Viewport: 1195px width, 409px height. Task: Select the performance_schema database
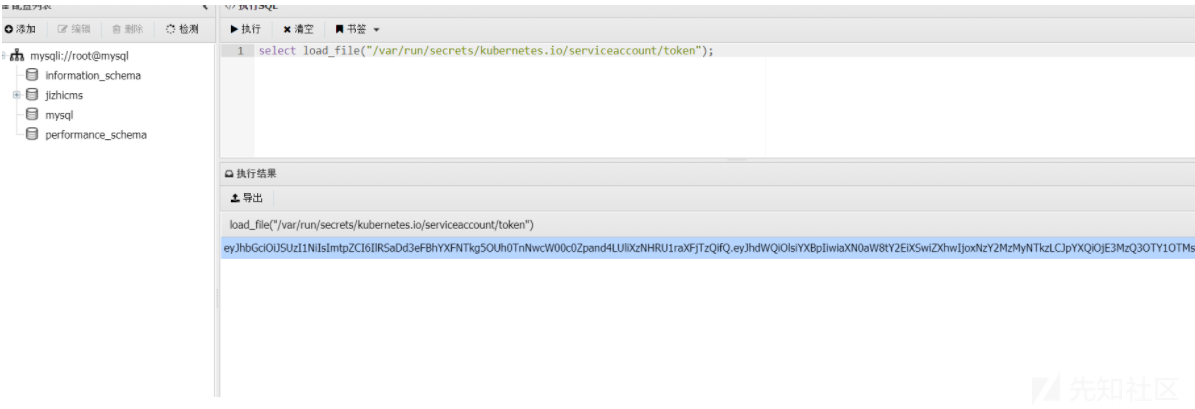(x=96, y=135)
